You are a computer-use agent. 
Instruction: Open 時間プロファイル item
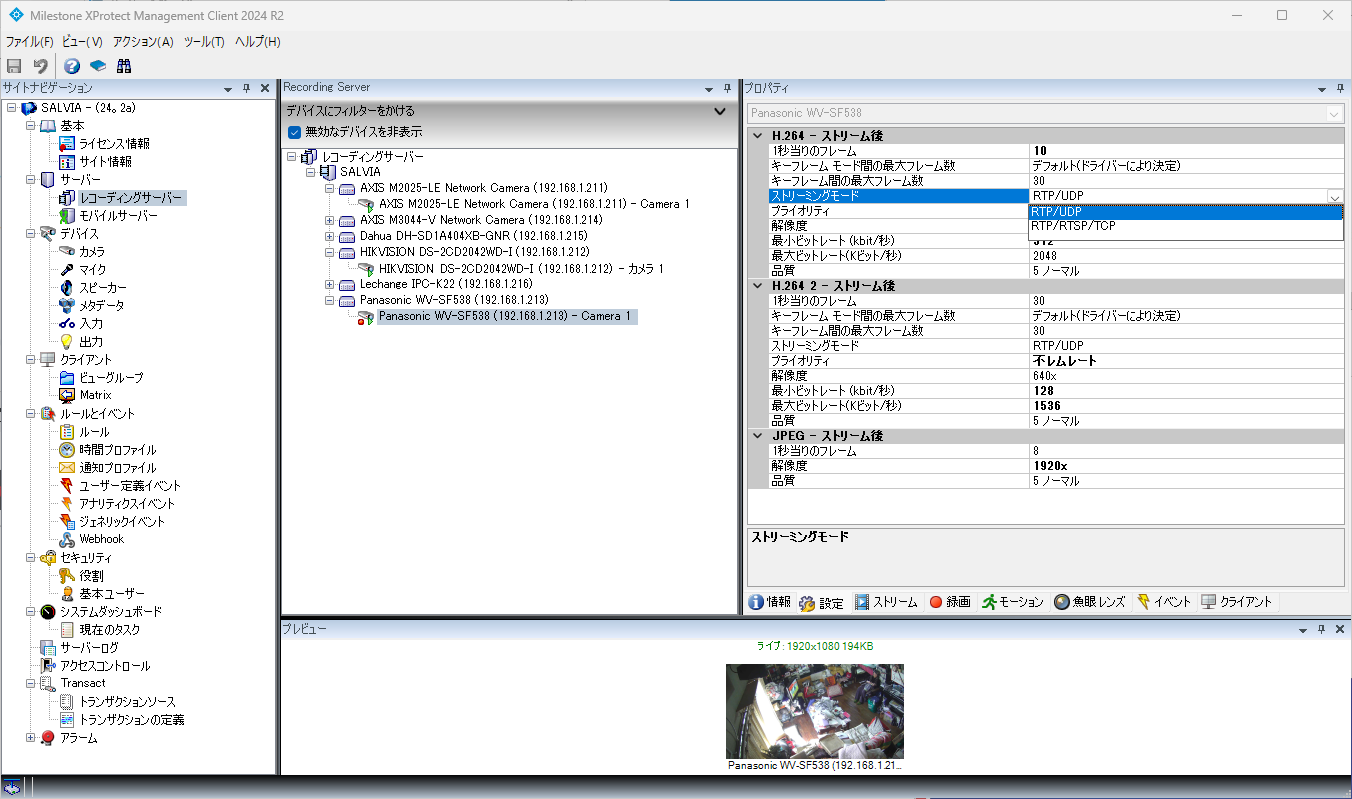pos(117,450)
